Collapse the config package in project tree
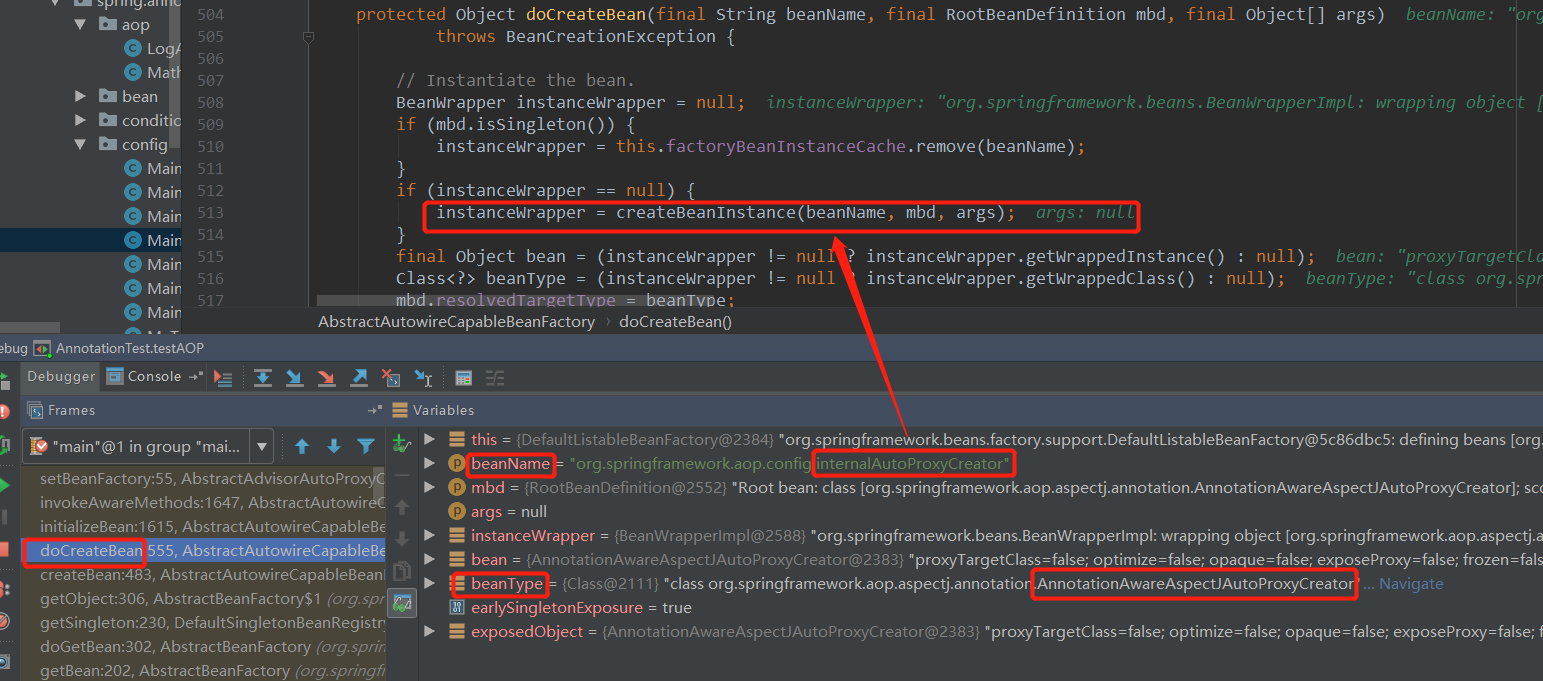The width and height of the screenshot is (1543, 681). [x=80, y=145]
